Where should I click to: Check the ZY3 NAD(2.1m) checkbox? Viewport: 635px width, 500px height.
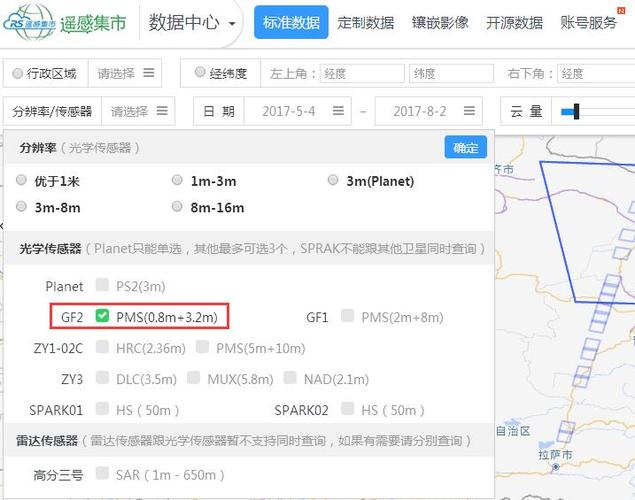290,377
